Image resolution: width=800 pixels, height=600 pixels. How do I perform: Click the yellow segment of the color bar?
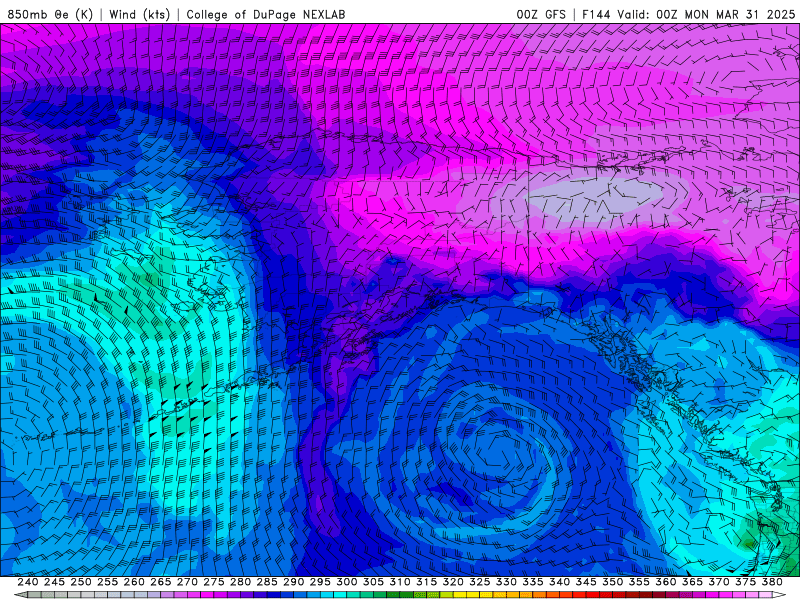pos(459,595)
